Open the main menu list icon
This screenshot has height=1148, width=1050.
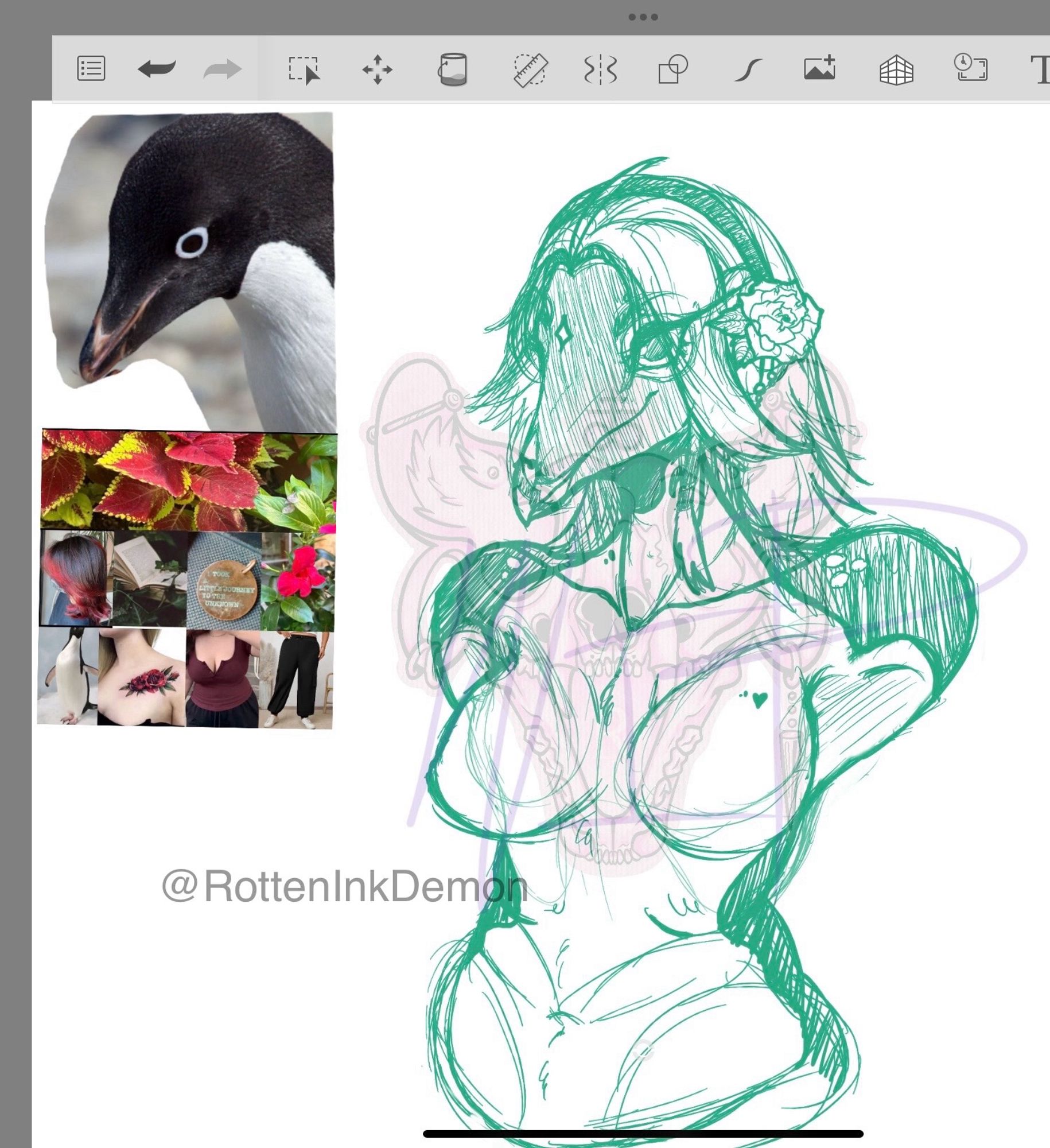point(91,69)
